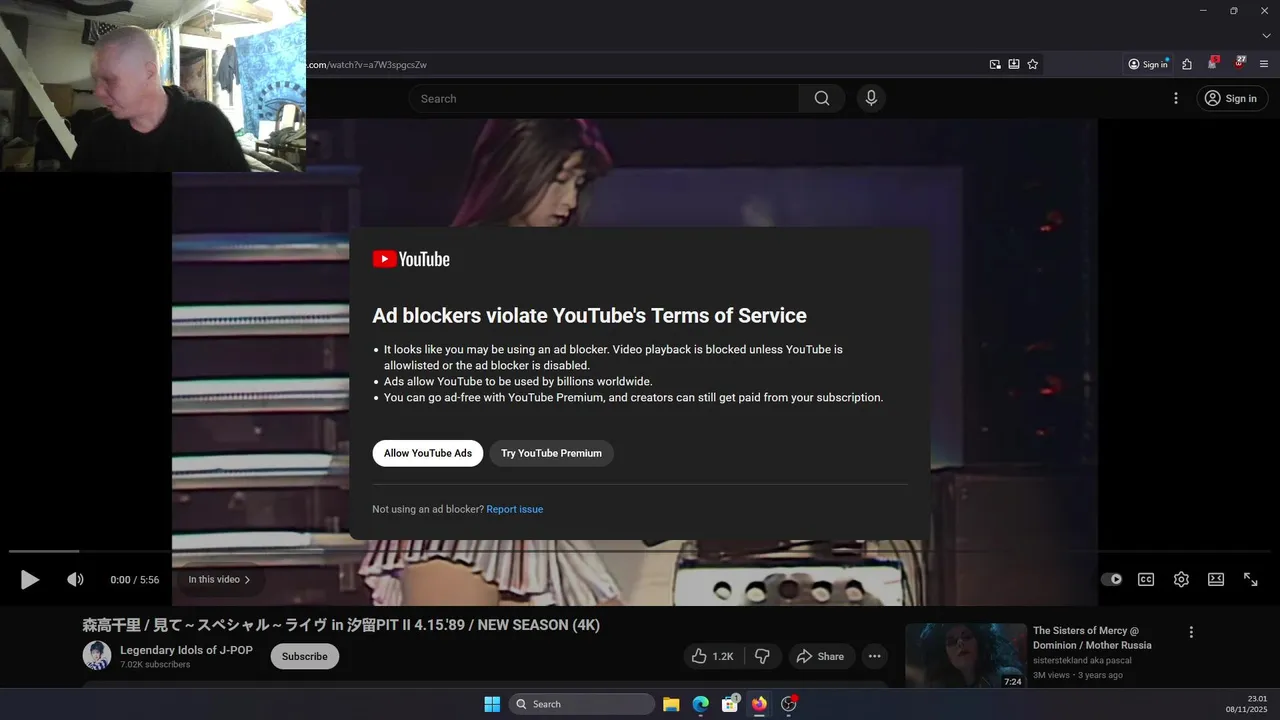Mute the video with the speaker icon
This screenshot has width=1280, height=720.
tap(75, 579)
